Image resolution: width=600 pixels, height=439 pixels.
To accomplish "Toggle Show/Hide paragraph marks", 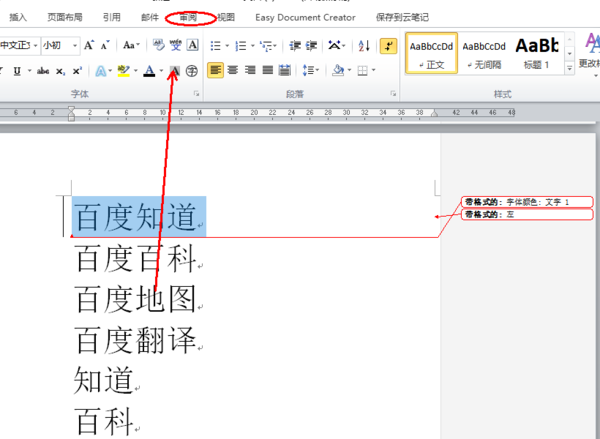I will 388,46.
